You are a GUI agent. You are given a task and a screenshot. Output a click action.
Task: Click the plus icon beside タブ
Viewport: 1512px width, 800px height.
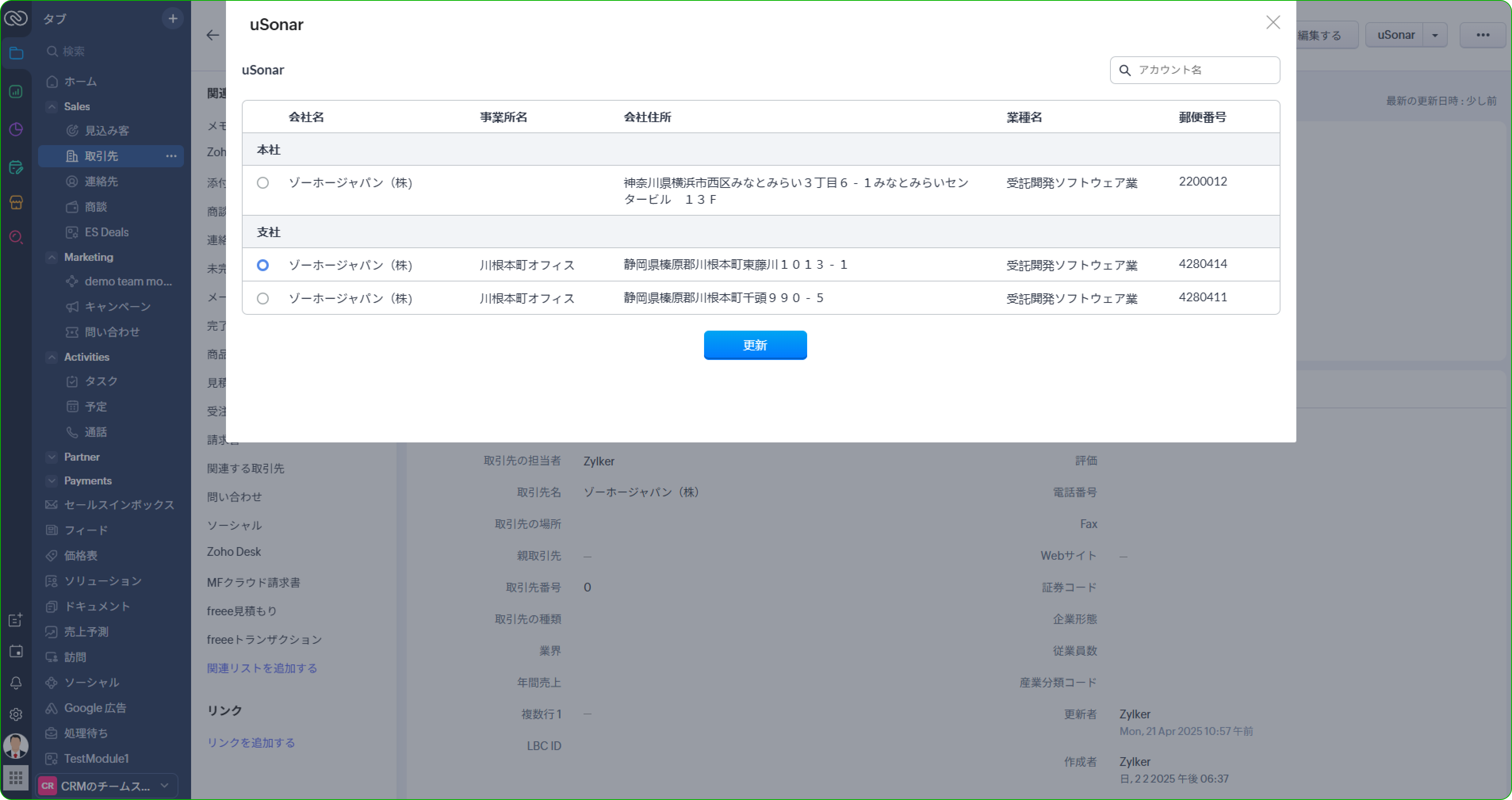point(172,19)
